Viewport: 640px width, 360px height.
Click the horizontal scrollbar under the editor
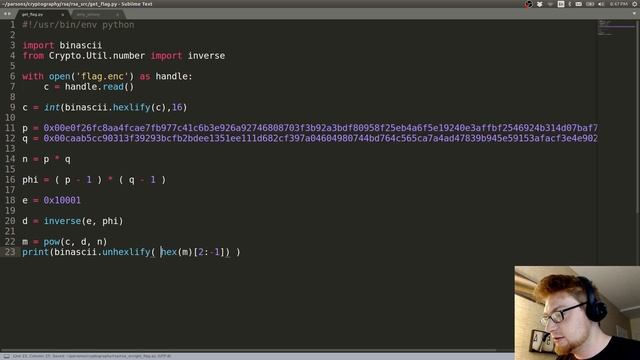click(248, 350)
